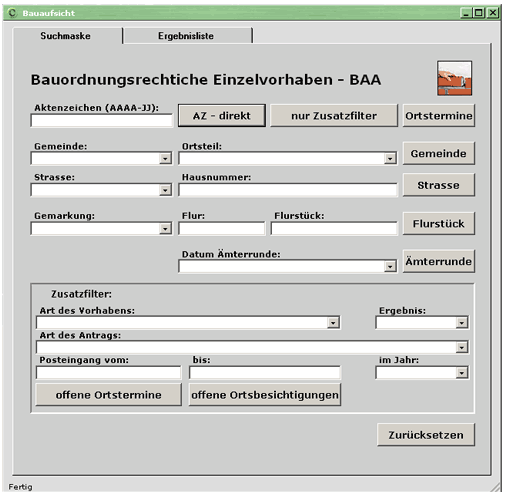Click the offene Ortstermine button
The height and width of the screenshot is (496, 506).
pyautogui.click(x=108, y=395)
